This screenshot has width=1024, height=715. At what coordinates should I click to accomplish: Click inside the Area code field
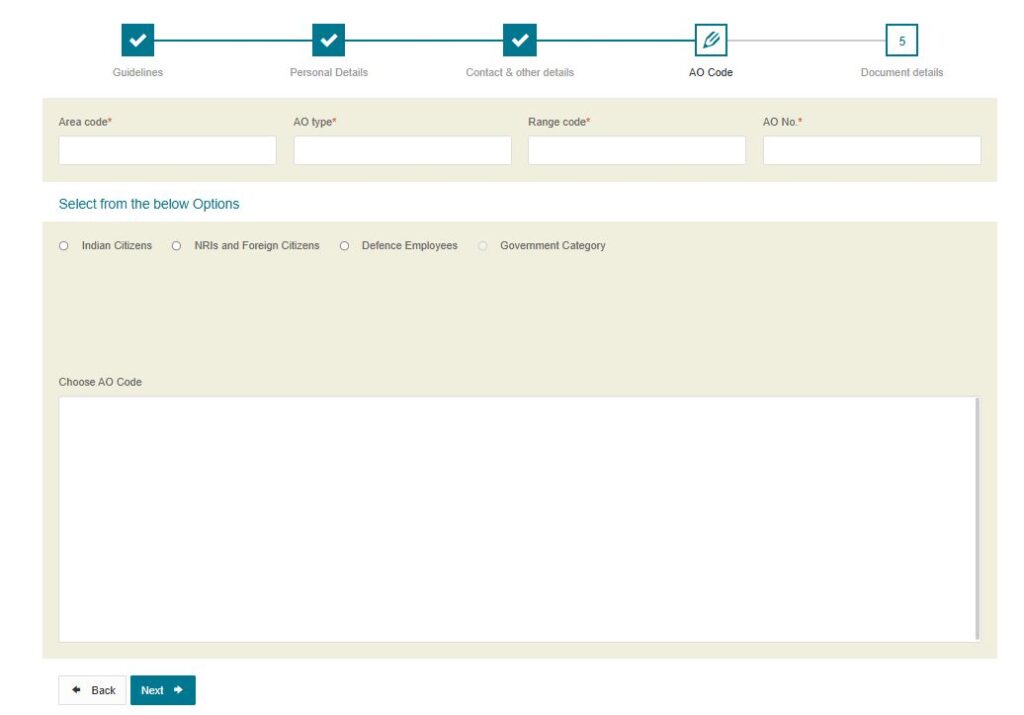[167, 150]
